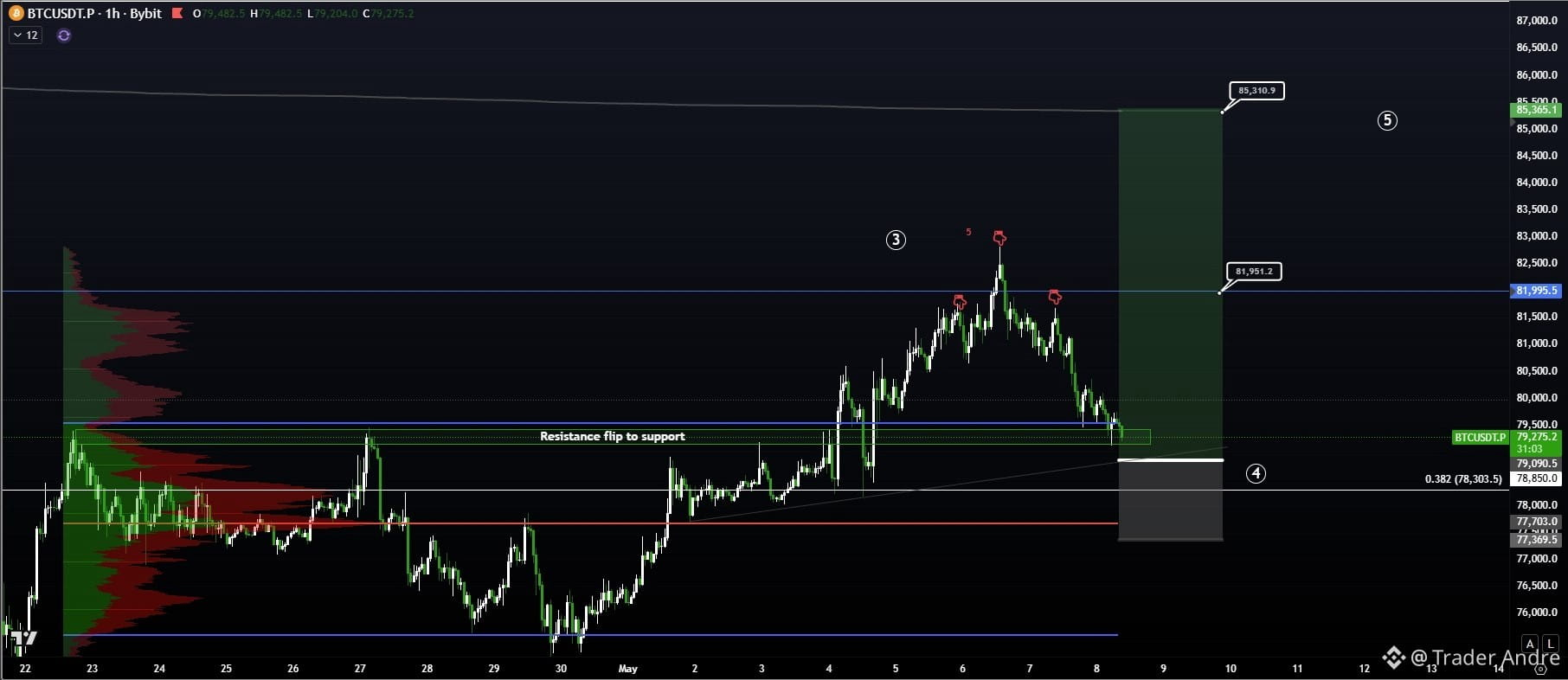This screenshot has width=1568, height=680.
Task: Click the 22 date label on time axis
Action: [25, 669]
